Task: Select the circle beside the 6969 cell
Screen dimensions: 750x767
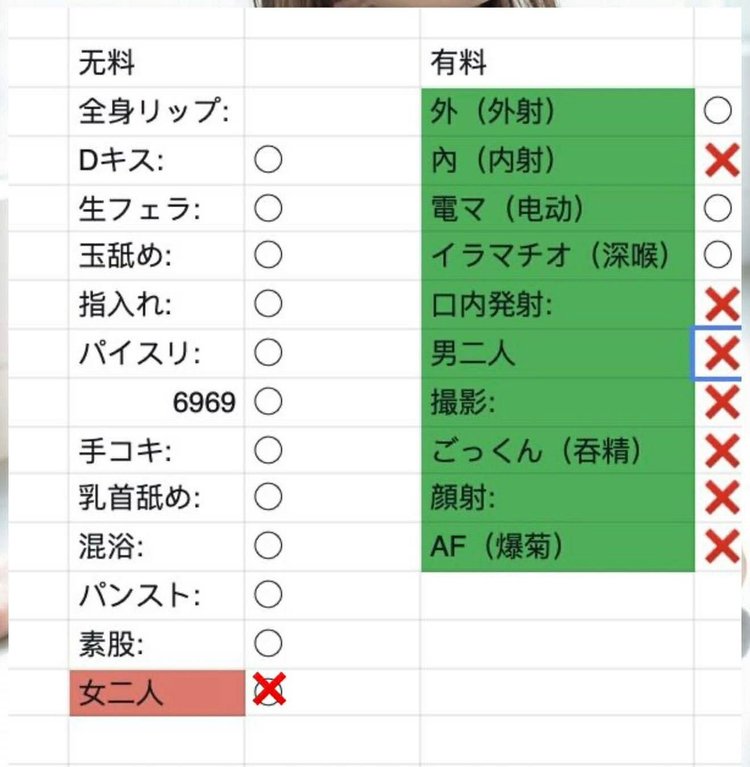Action: tap(268, 402)
